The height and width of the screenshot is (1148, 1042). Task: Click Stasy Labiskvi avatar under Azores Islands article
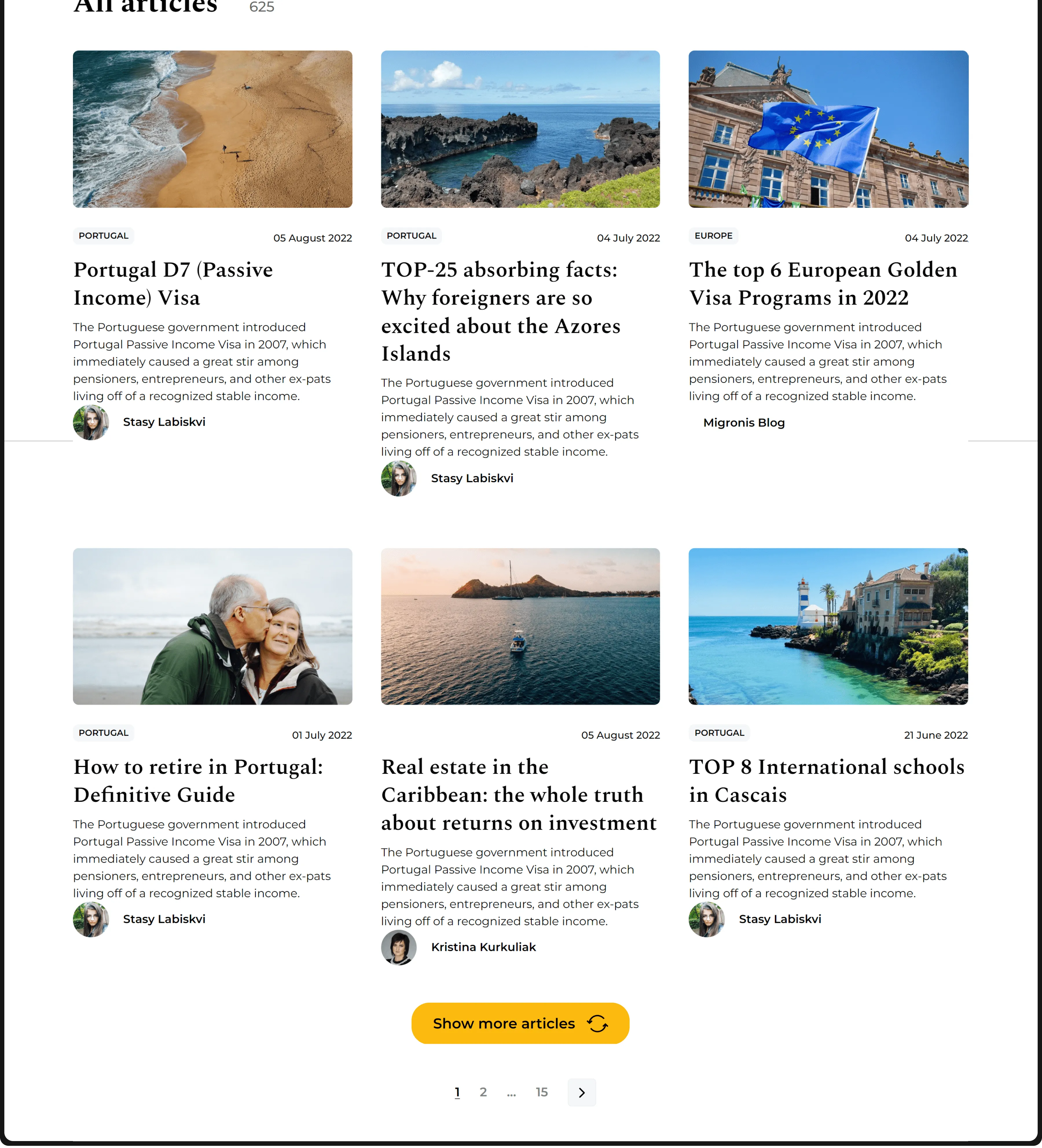click(399, 478)
